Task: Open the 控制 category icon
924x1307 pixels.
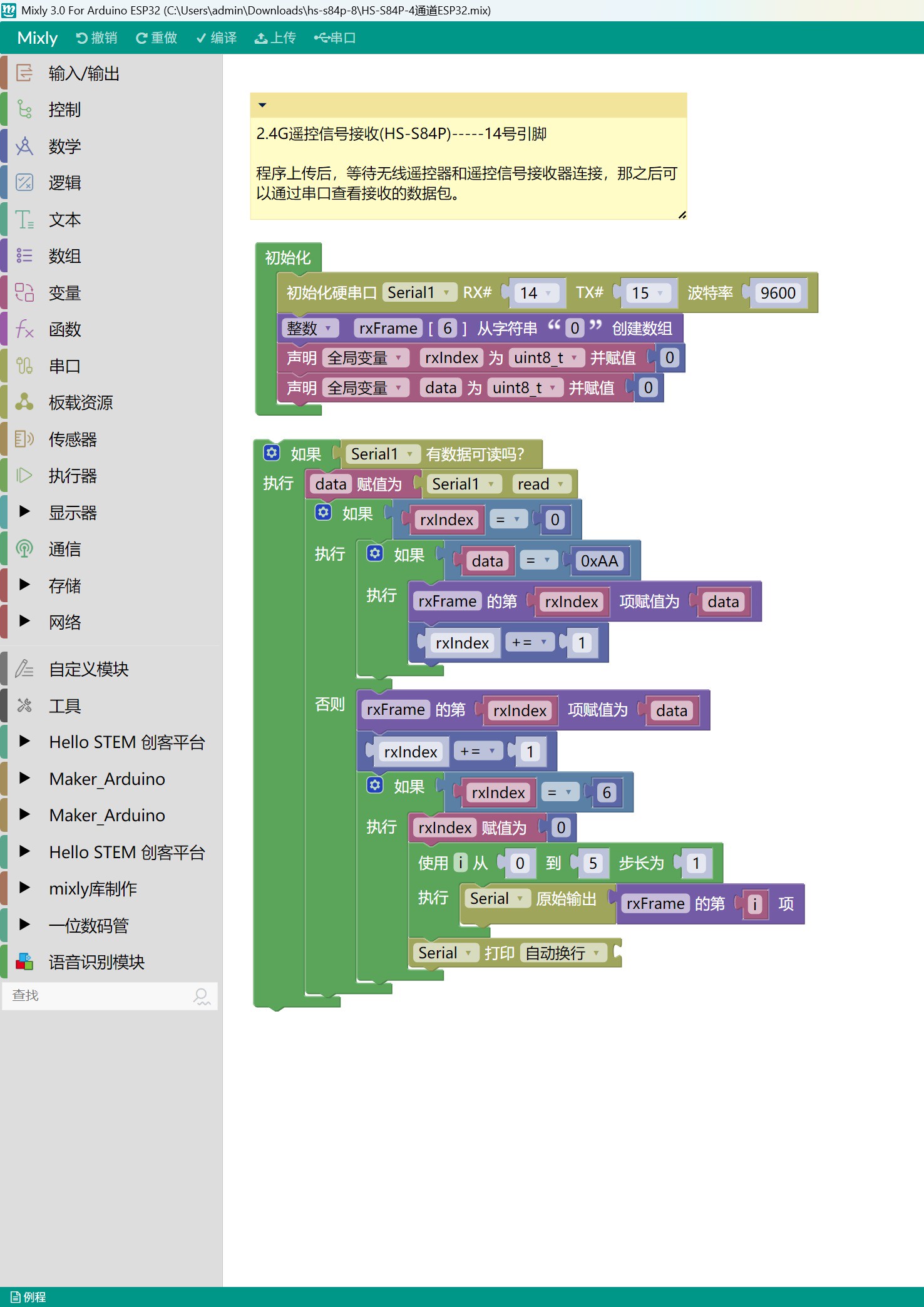Action: point(24,110)
